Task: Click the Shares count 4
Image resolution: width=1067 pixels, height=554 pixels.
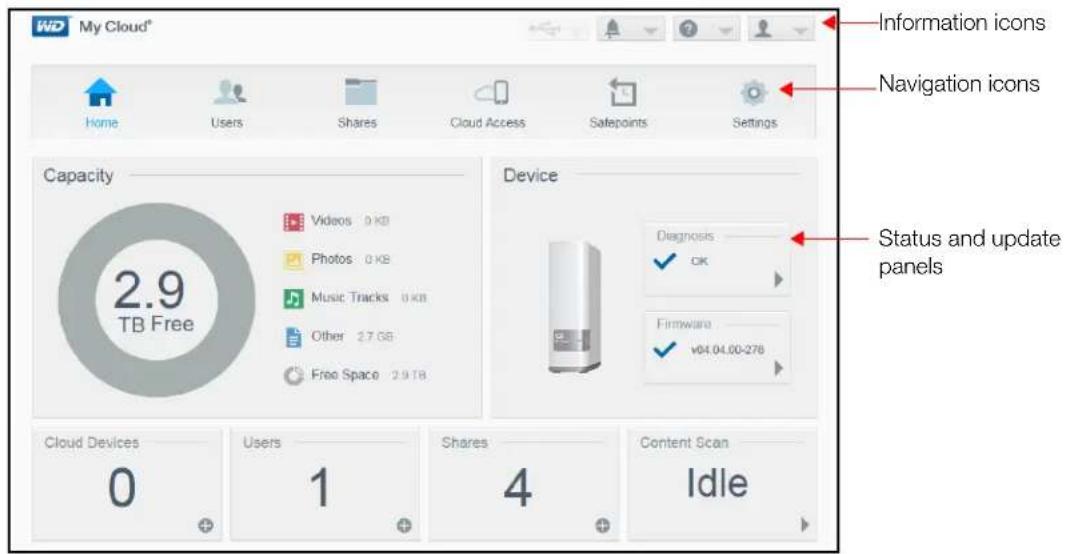Action: pyautogui.click(x=518, y=487)
